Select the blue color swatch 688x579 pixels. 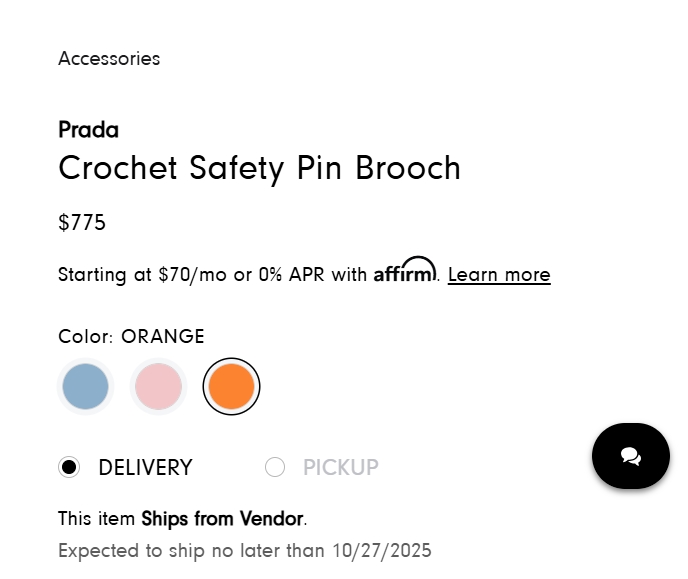coord(85,386)
